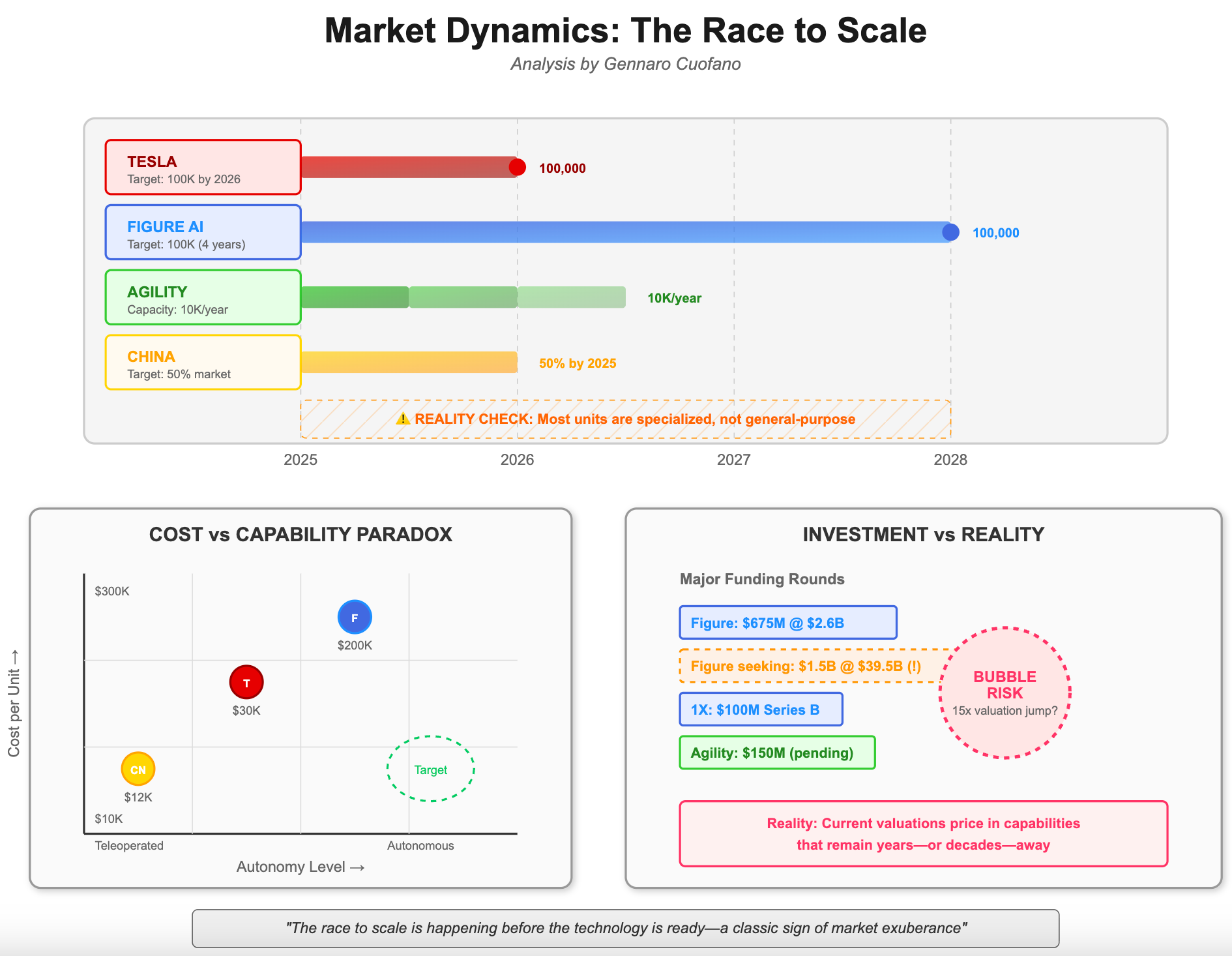Click the bottom quote banner
This screenshot has height=956, width=1232.
[626, 929]
